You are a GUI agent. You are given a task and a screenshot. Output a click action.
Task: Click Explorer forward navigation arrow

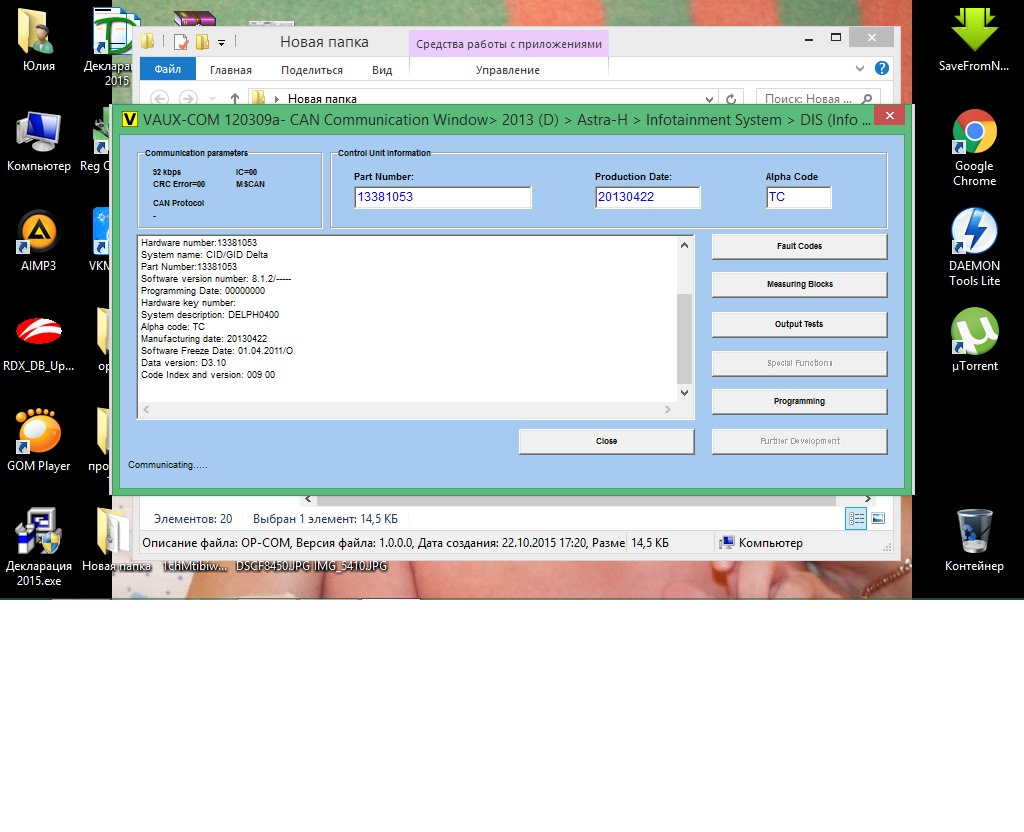(x=188, y=99)
